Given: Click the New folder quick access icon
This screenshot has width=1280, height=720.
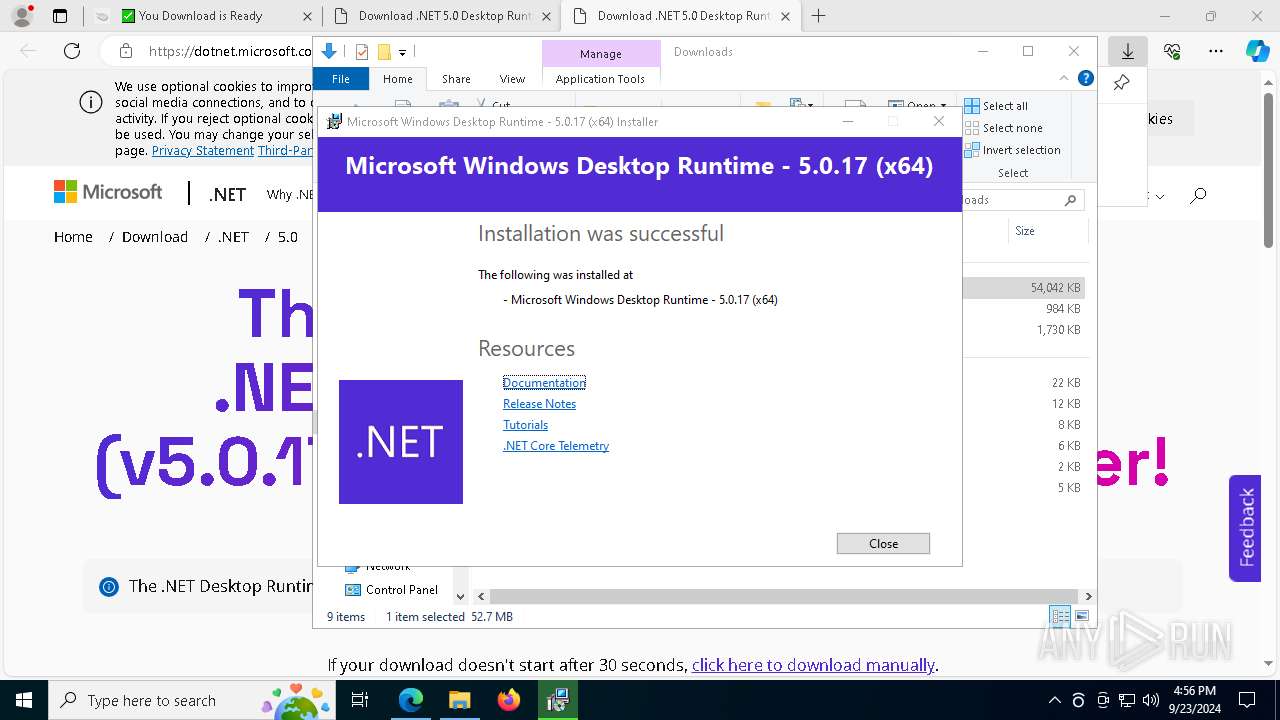Looking at the screenshot, I should (383, 52).
